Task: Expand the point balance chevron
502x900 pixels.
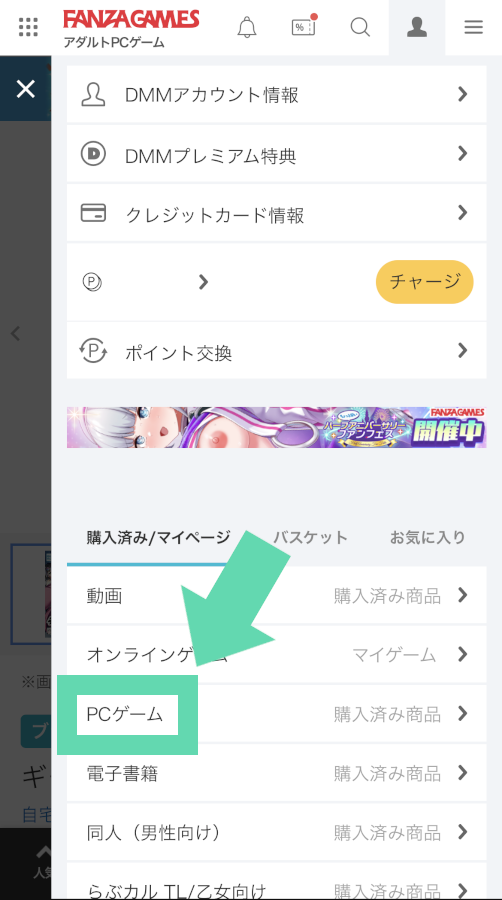Action: [x=203, y=282]
